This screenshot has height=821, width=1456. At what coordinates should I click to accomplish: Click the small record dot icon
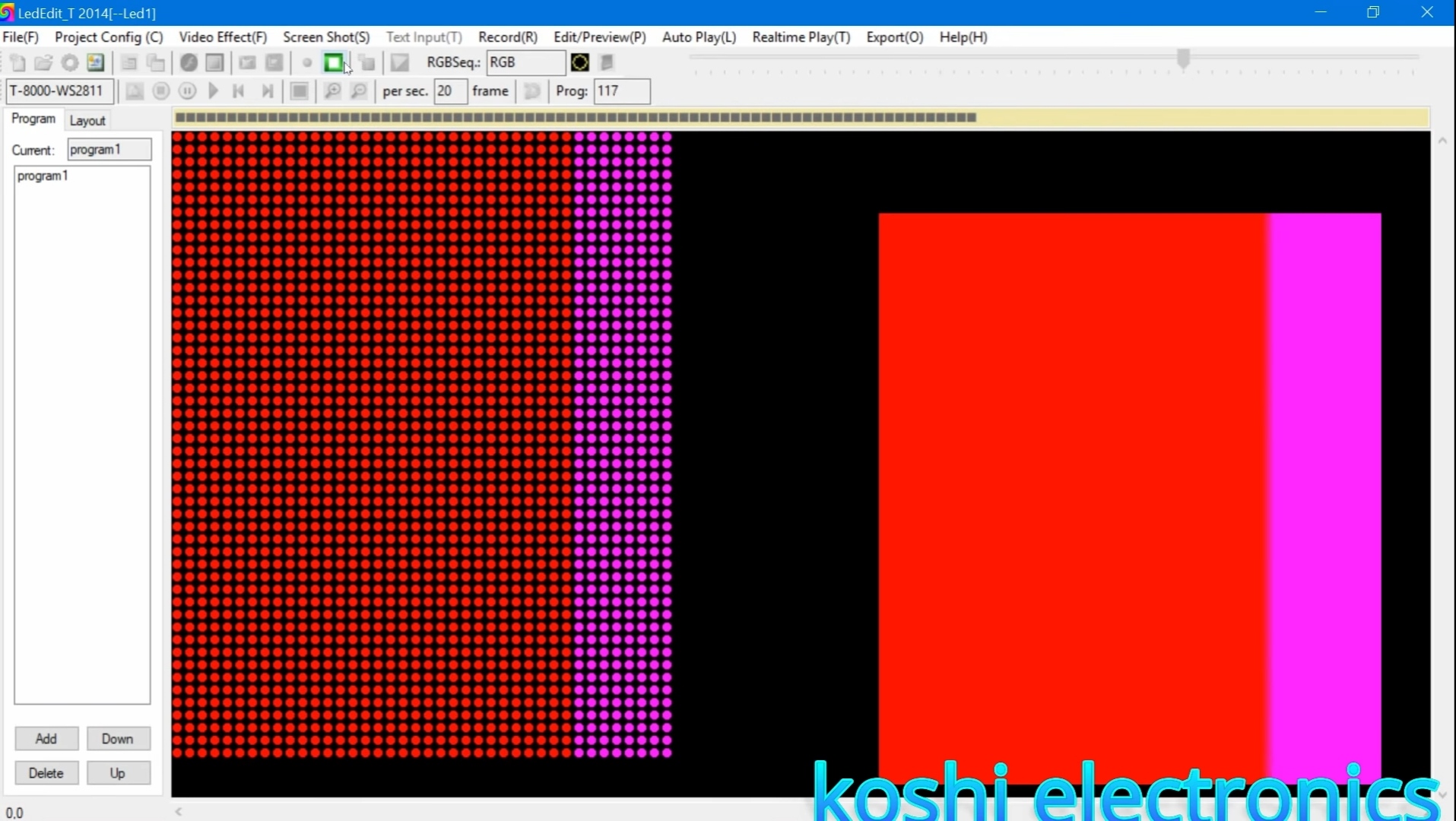point(307,63)
